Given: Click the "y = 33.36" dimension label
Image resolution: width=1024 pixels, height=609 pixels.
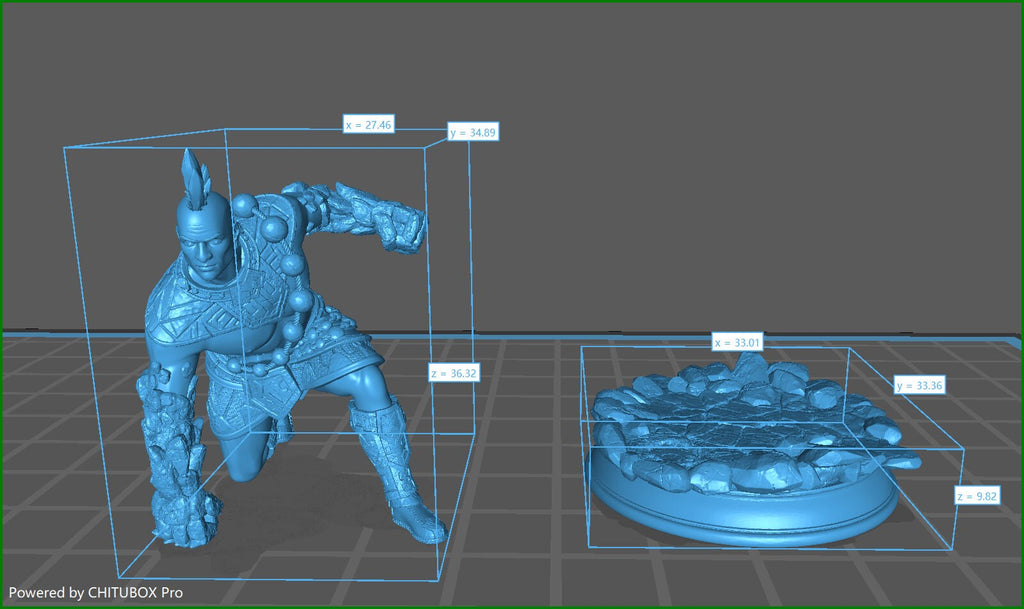Looking at the screenshot, I should click(x=920, y=385).
